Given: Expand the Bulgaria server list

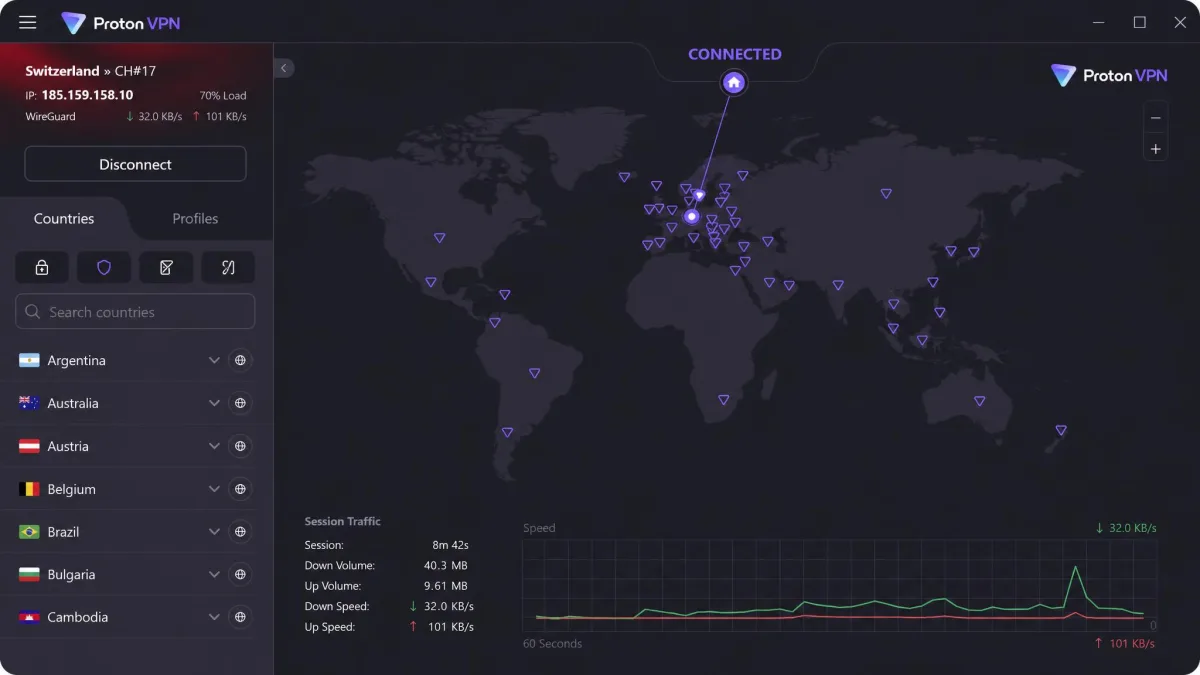Looking at the screenshot, I should pyautogui.click(x=214, y=575).
